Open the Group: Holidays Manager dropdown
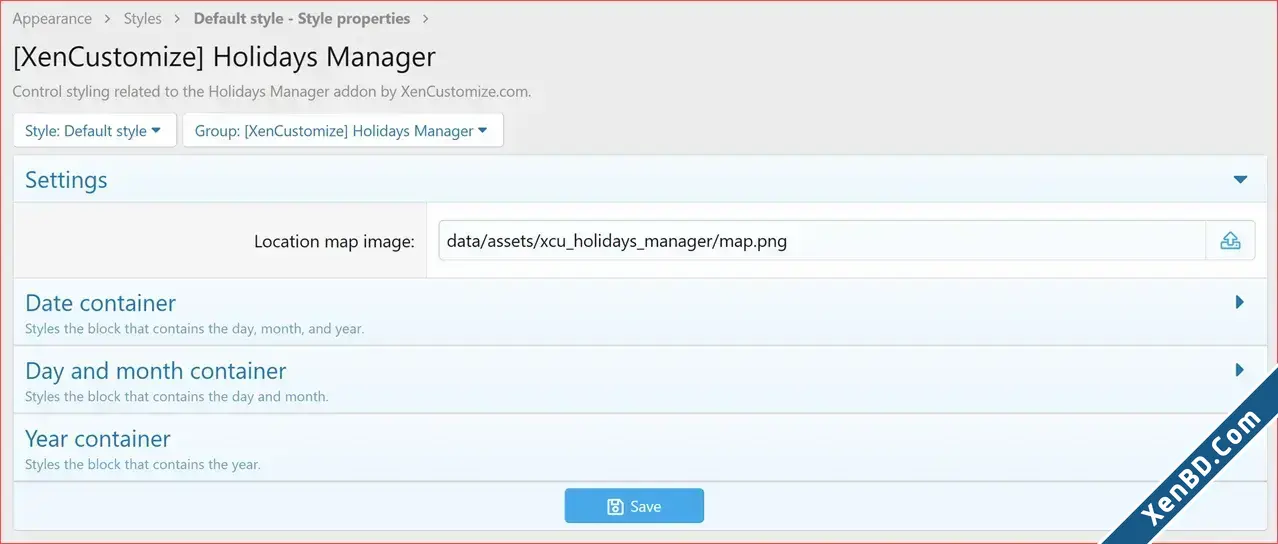The width and height of the screenshot is (1278, 544). (343, 130)
